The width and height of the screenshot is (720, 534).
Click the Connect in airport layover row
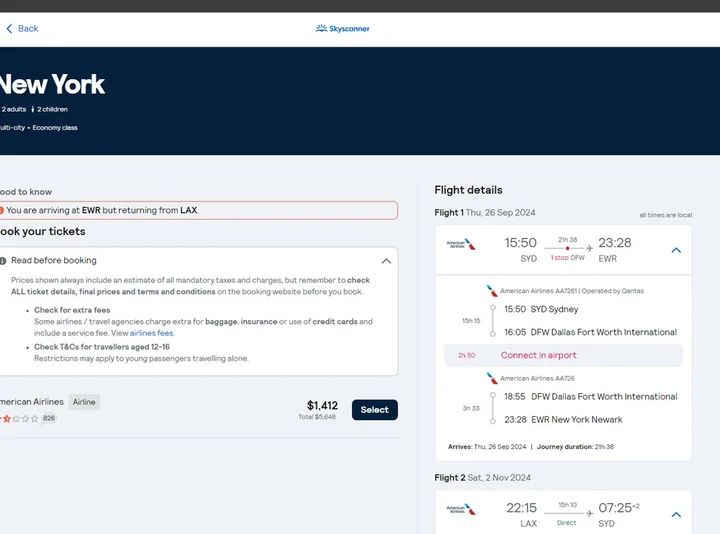point(563,355)
